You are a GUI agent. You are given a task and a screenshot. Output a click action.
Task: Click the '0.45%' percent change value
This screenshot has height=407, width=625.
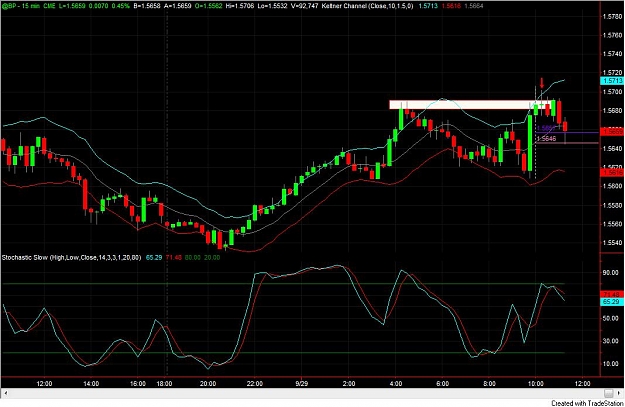point(120,6)
